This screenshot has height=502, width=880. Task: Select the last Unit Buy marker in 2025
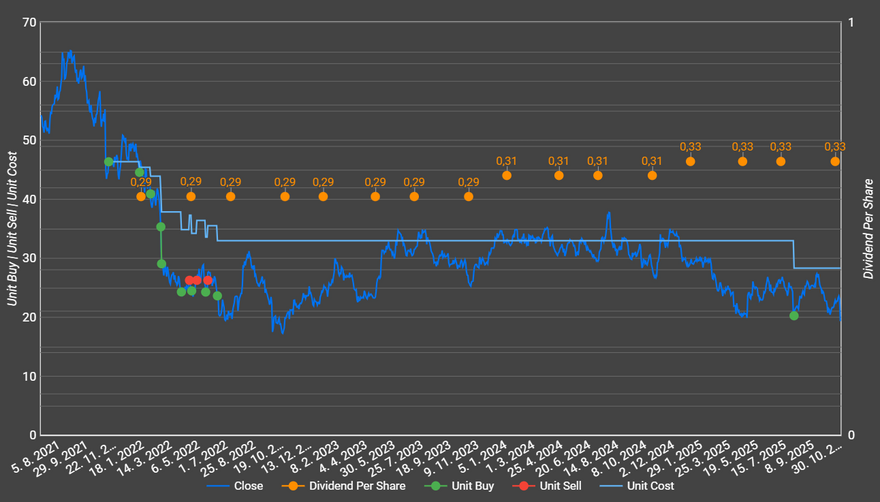(794, 316)
